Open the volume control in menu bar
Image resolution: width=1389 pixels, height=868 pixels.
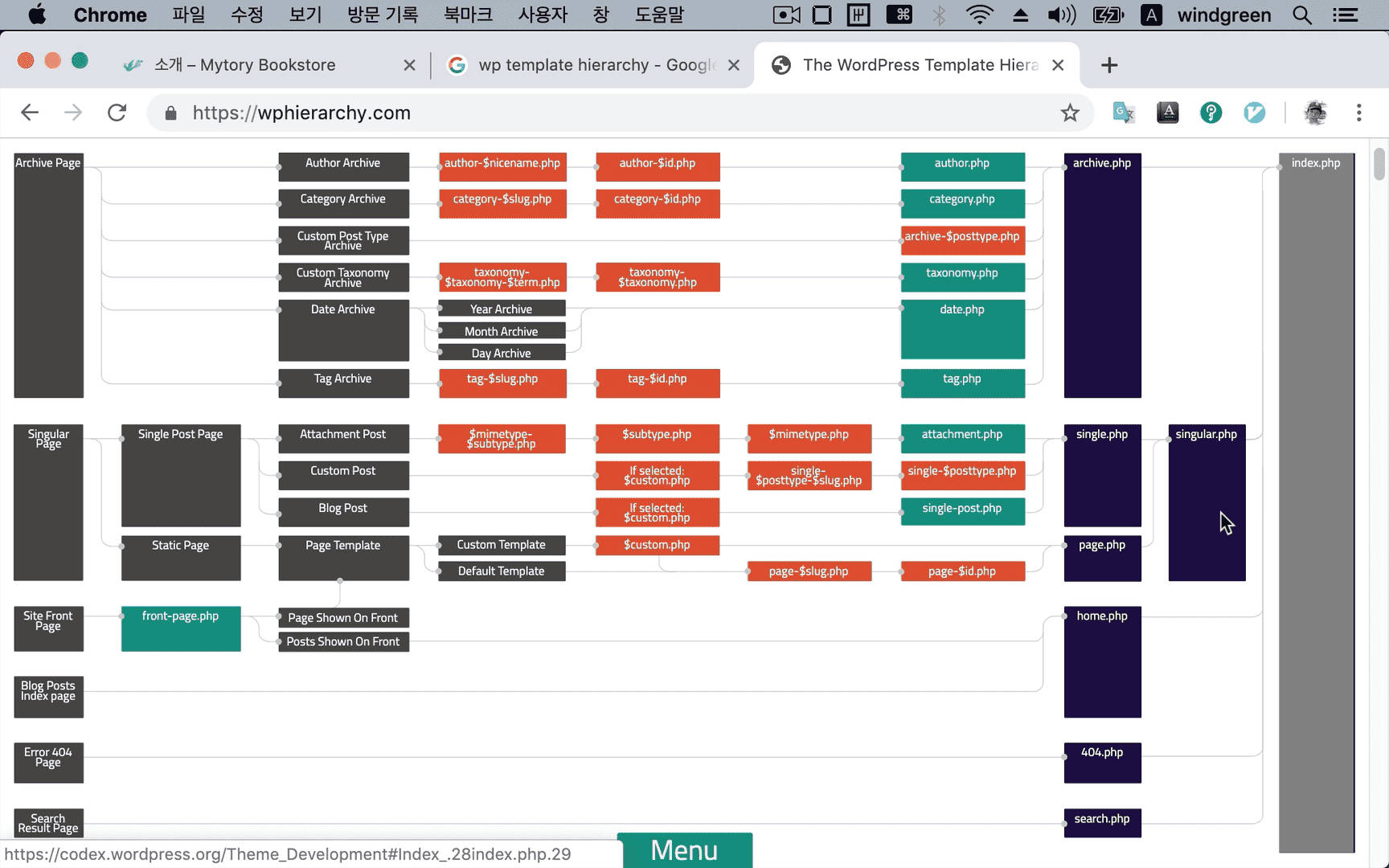(x=1062, y=14)
